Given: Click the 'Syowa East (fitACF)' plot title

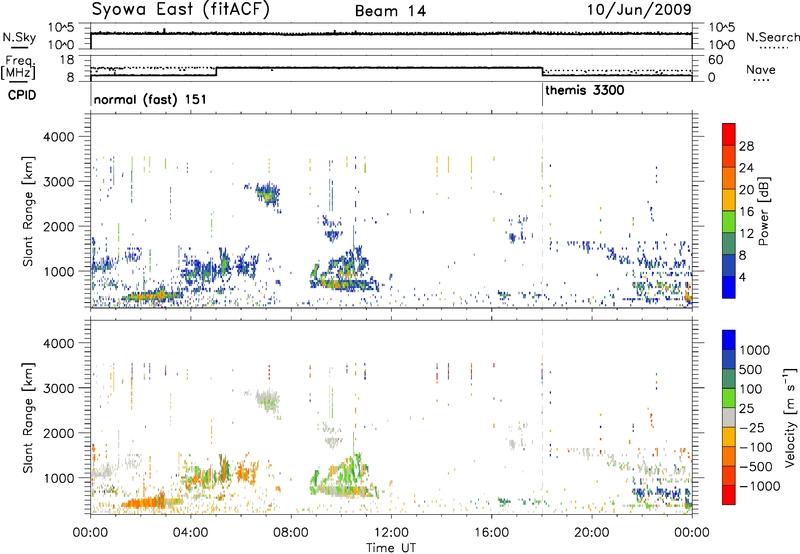Looking at the screenshot, I should click(x=181, y=10).
